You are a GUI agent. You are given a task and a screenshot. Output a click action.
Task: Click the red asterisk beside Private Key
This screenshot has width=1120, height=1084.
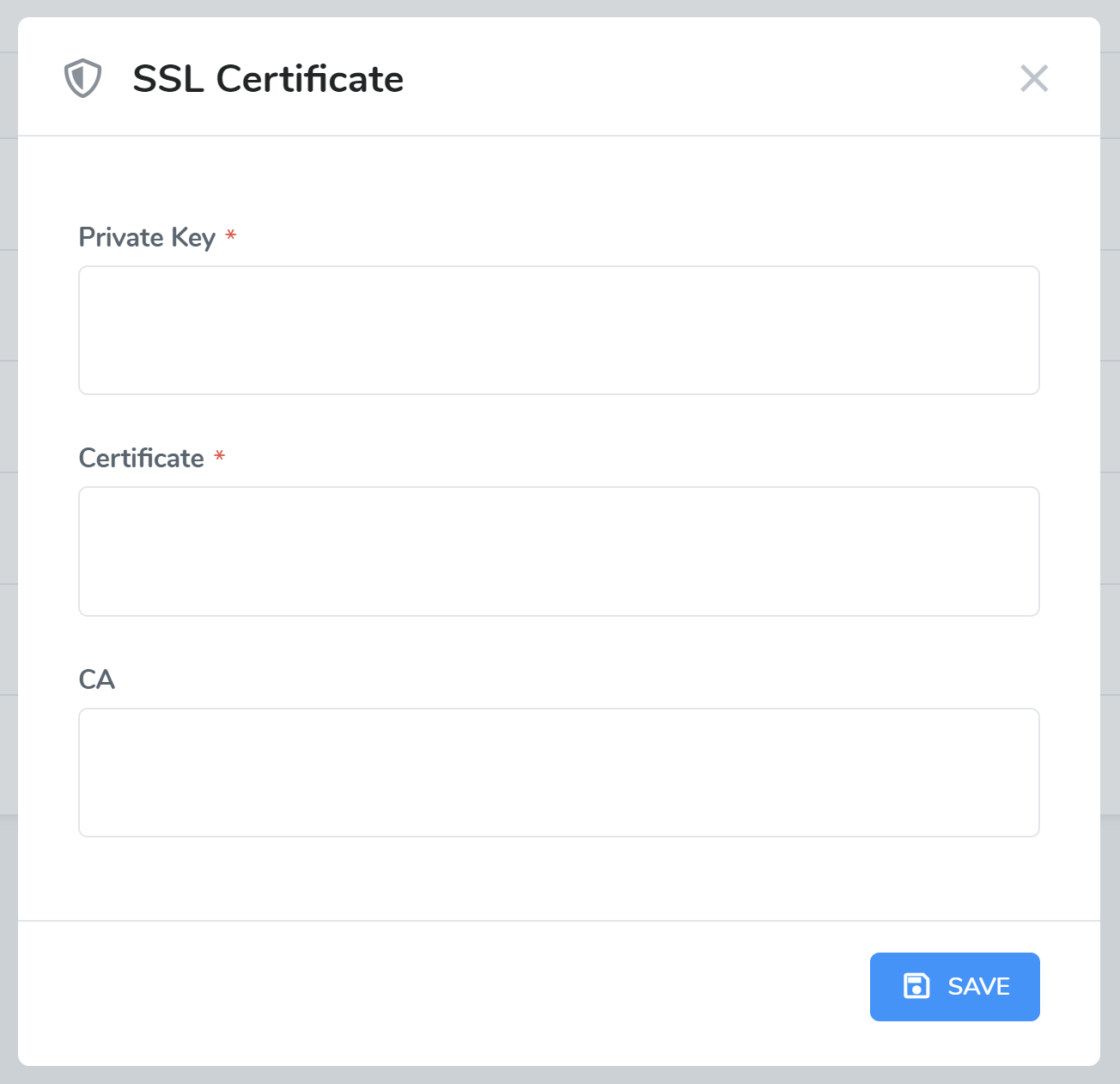(230, 236)
